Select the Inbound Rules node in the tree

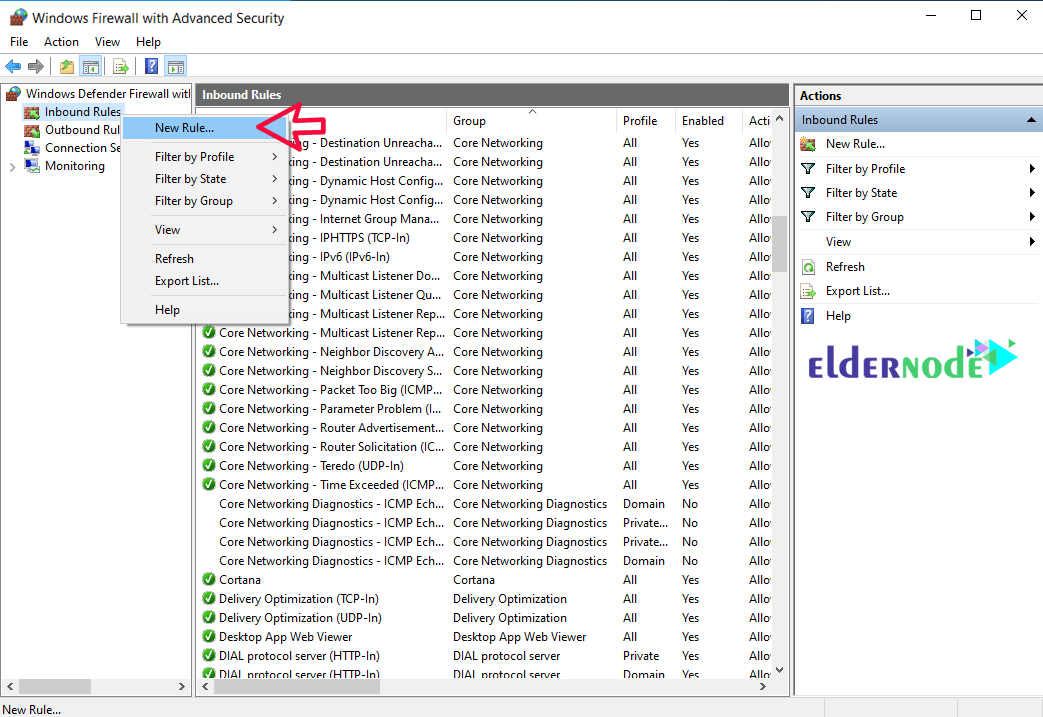pos(78,111)
